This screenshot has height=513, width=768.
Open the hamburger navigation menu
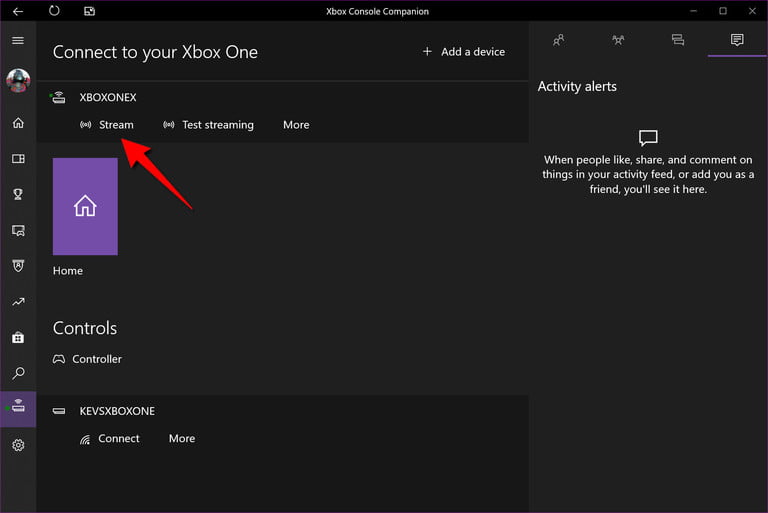coord(18,40)
